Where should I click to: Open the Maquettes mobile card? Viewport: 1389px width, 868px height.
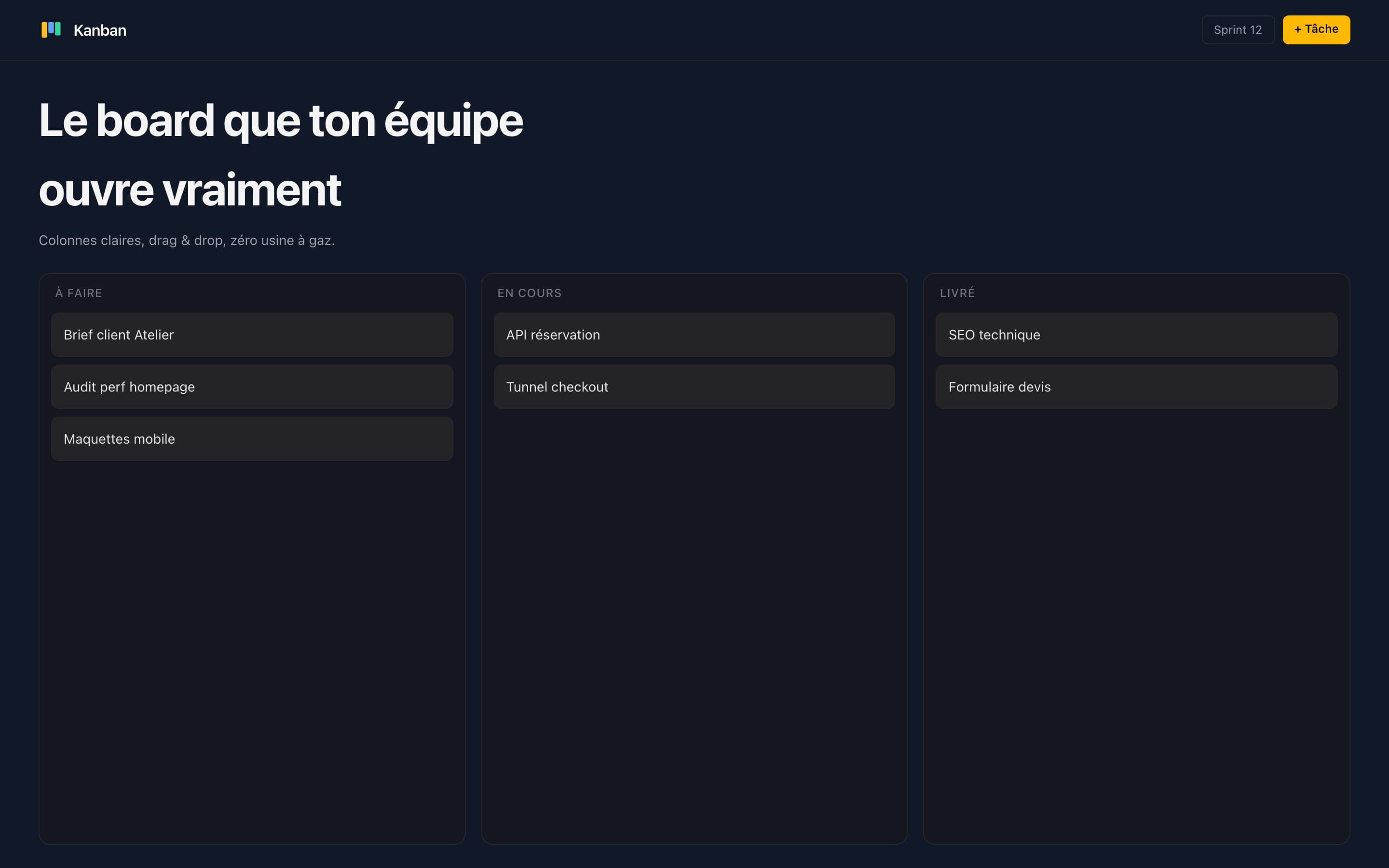coord(252,439)
